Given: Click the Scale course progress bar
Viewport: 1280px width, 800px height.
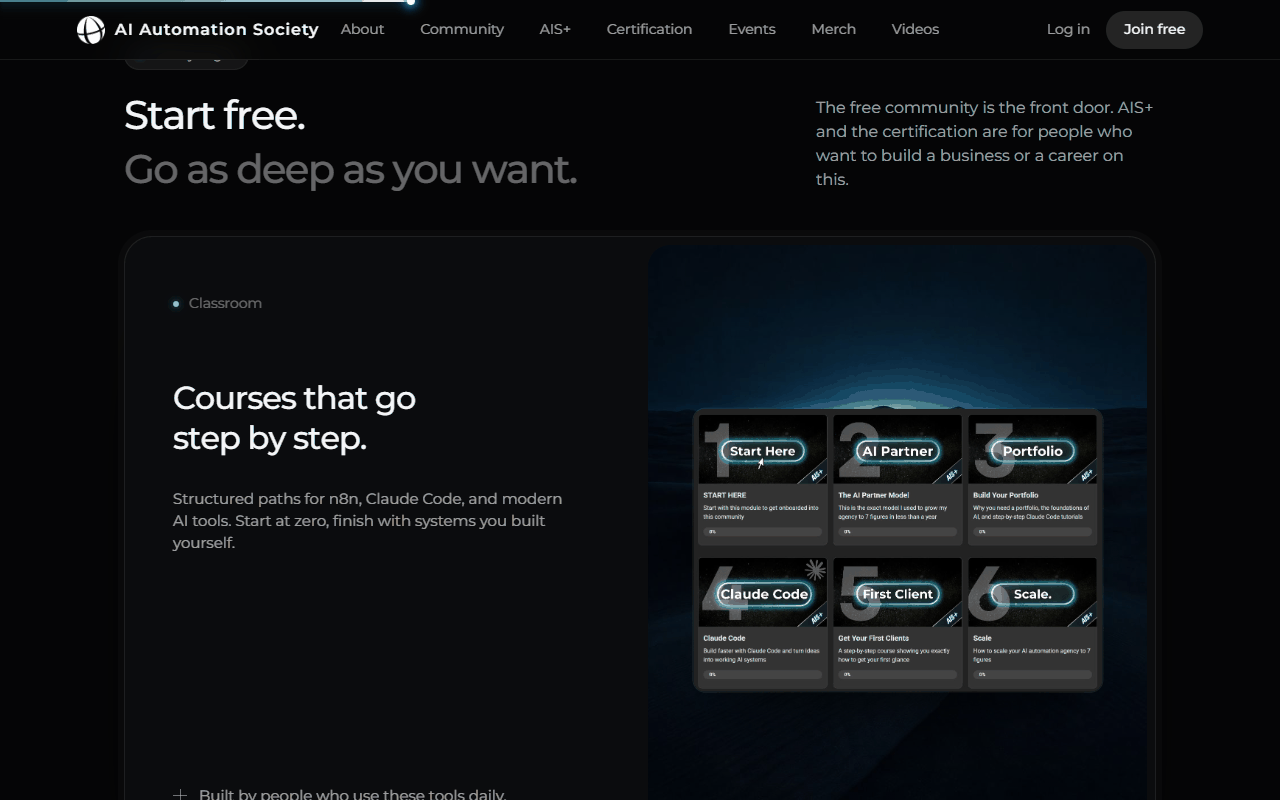Looking at the screenshot, I should 1033,674.
